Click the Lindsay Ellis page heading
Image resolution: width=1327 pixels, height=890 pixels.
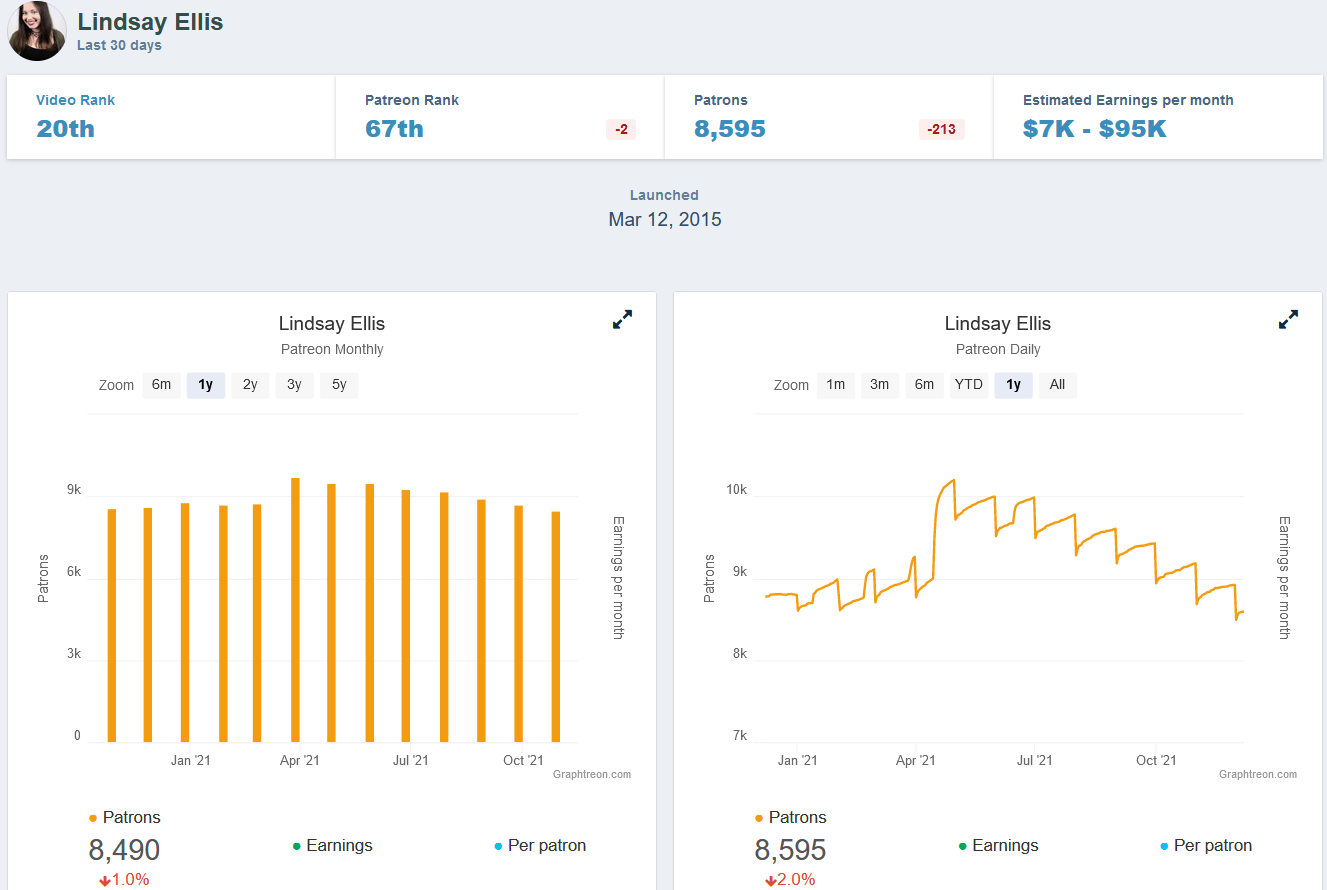[x=150, y=22]
